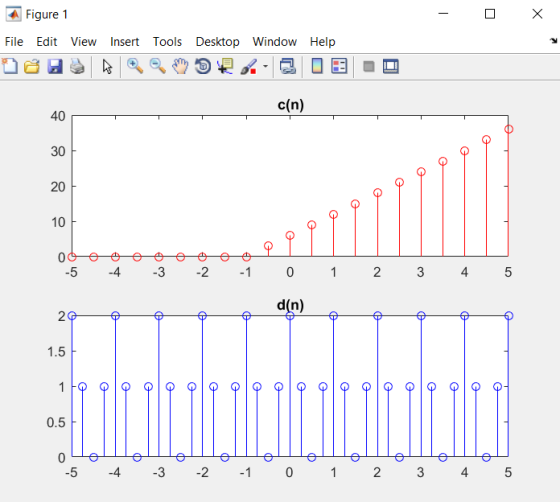
Task: Click the c(n) plot title
Action: (291, 105)
